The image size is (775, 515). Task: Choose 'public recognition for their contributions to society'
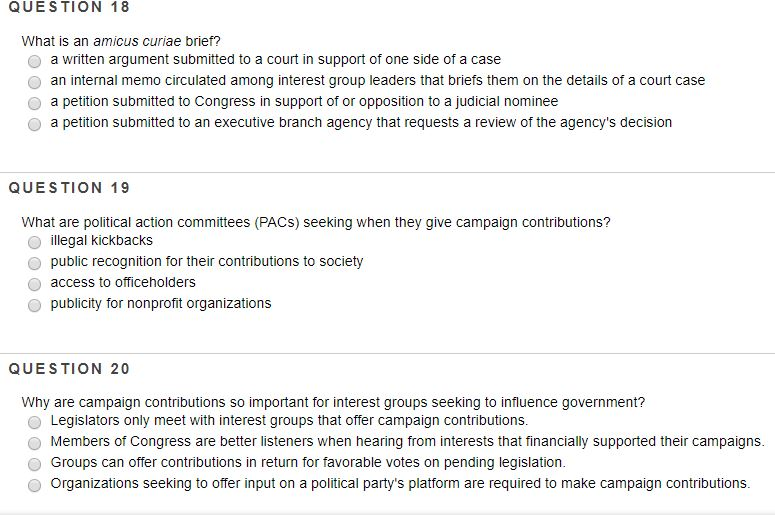coord(34,263)
